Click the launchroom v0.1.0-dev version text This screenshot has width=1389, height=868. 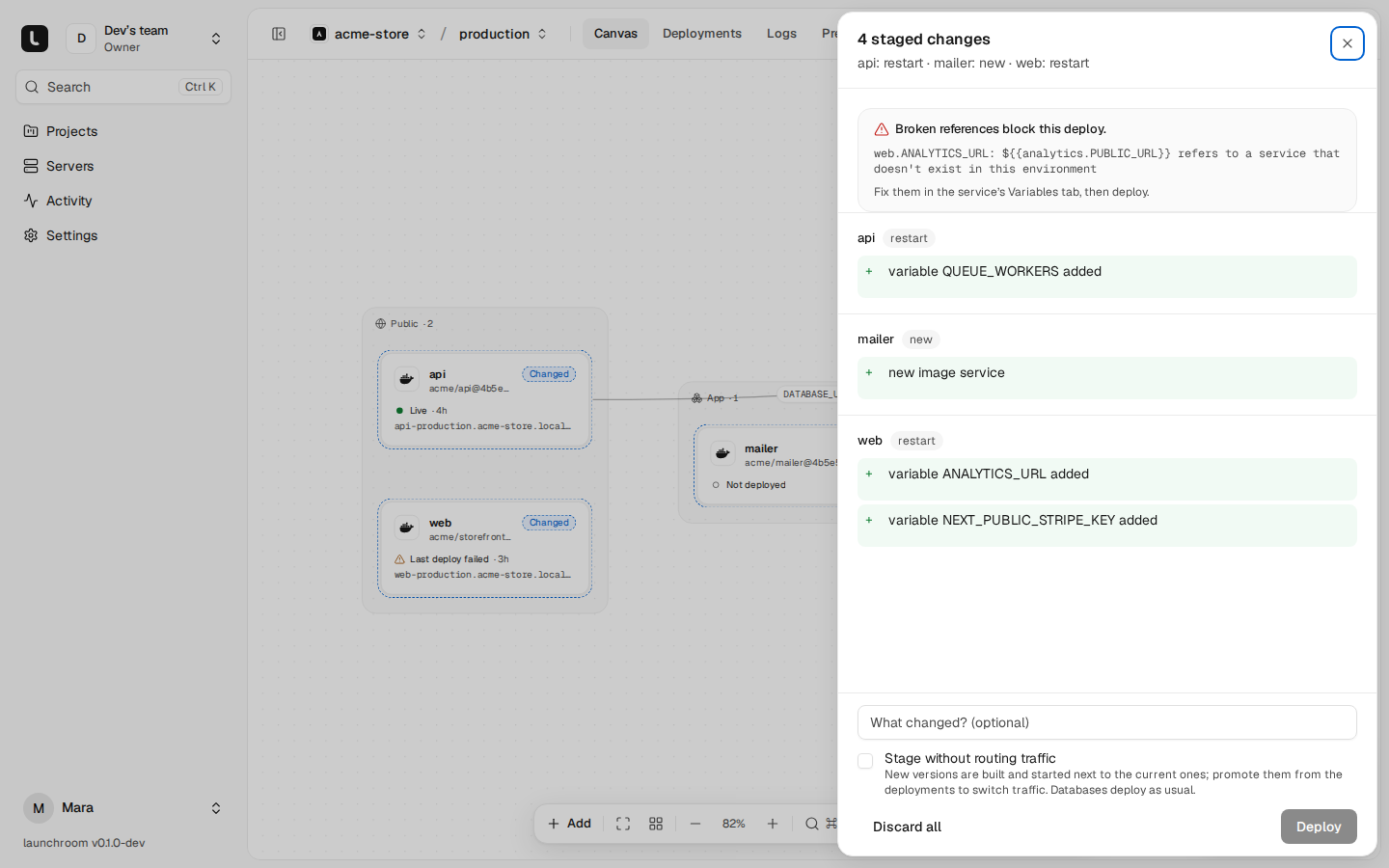coord(84,843)
